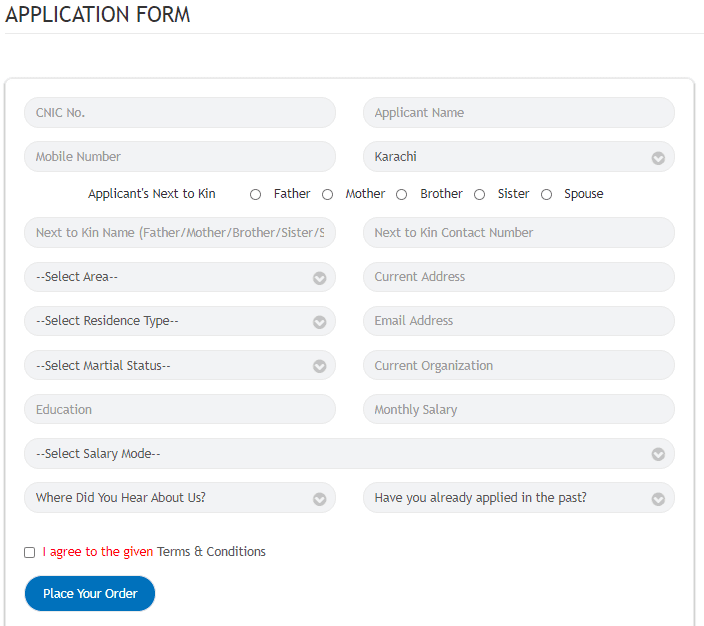
Task: Pick Sister as next of kin
Action: click(480, 195)
